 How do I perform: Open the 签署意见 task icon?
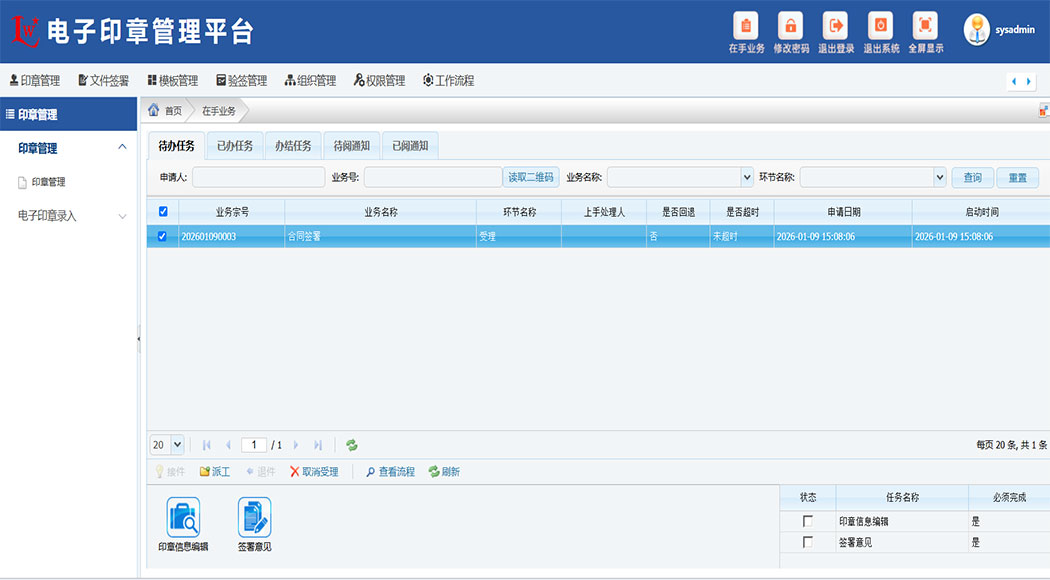click(254, 518)
